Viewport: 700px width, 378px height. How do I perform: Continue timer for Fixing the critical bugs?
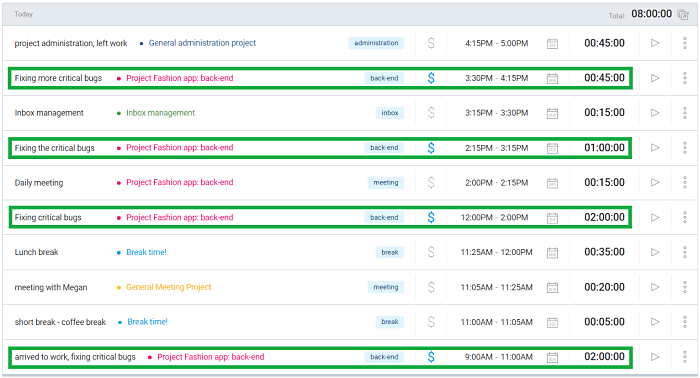(x=655, y=148)
